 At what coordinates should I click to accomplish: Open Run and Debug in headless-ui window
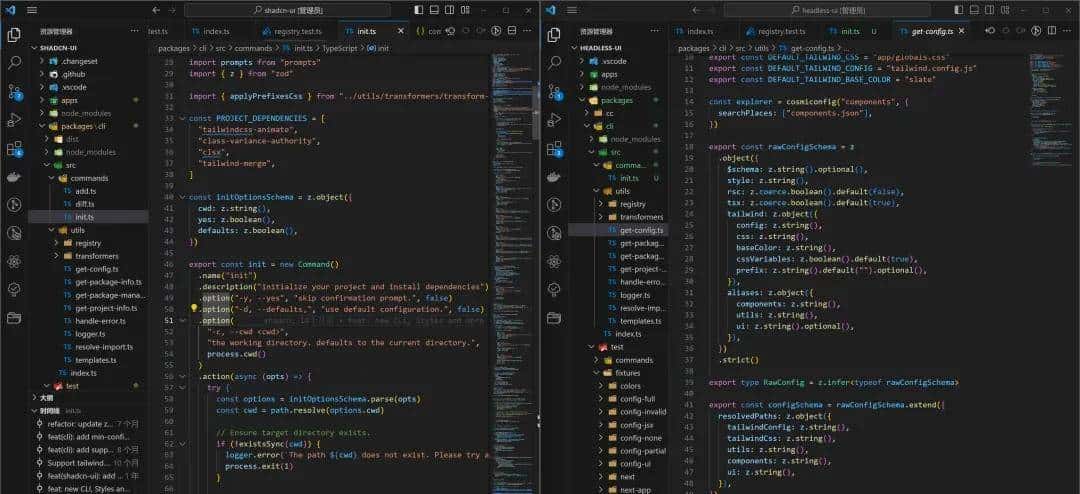pyautogui.click(x=554, y=120)
